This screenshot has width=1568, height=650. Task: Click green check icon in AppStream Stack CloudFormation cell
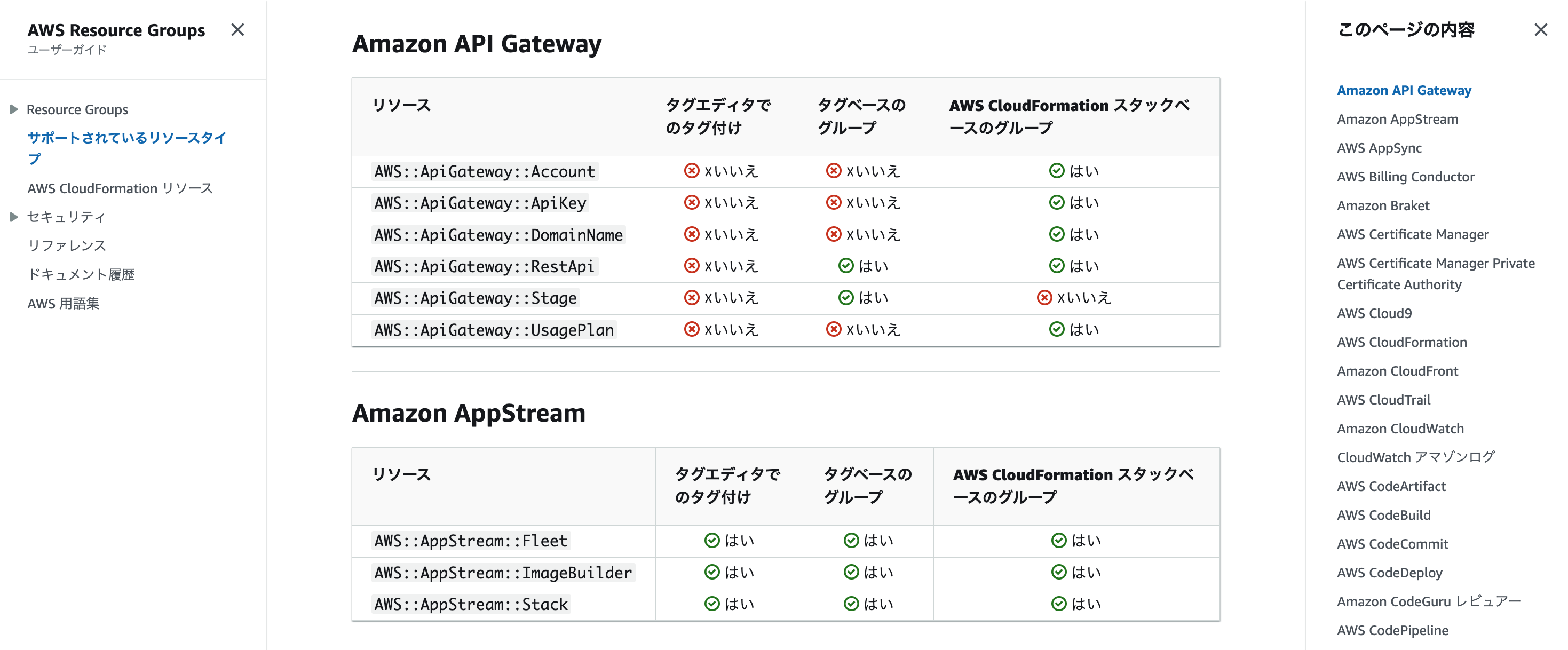pos(1058,604)
